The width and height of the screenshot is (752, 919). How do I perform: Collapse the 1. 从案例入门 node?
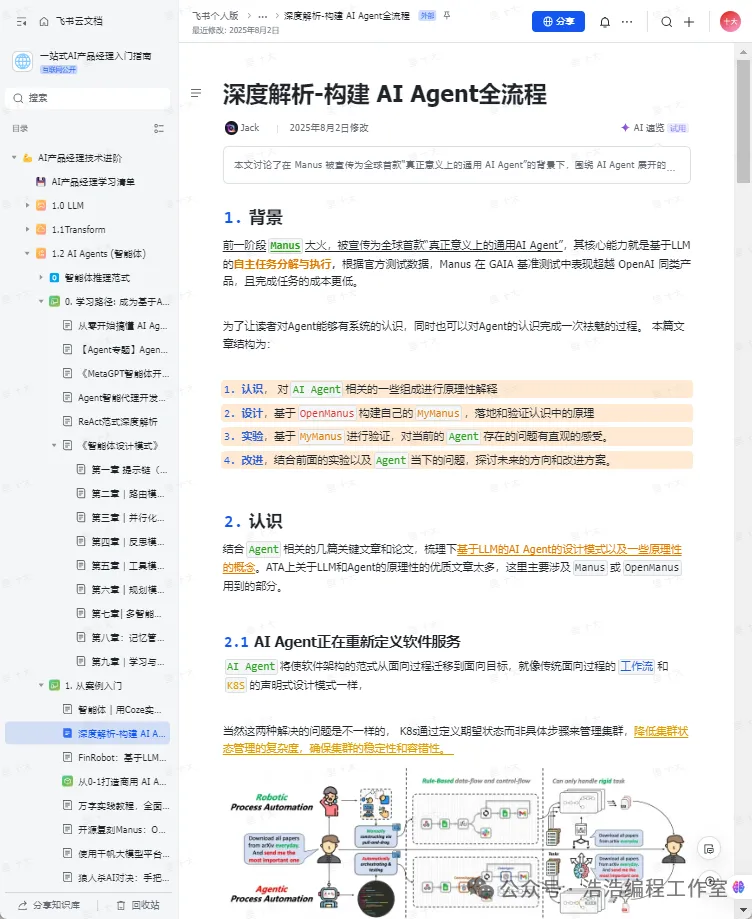pos(40,686)
